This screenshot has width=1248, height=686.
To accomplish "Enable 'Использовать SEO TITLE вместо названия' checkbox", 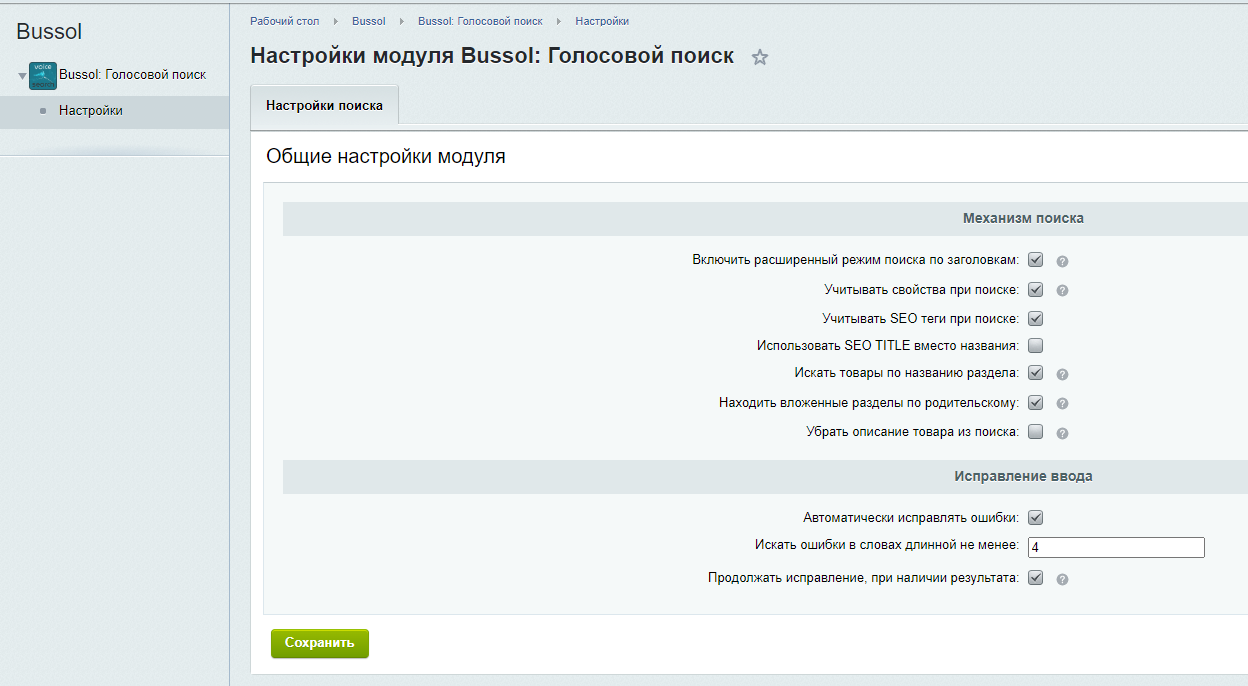I will [x=1036, y=346].
